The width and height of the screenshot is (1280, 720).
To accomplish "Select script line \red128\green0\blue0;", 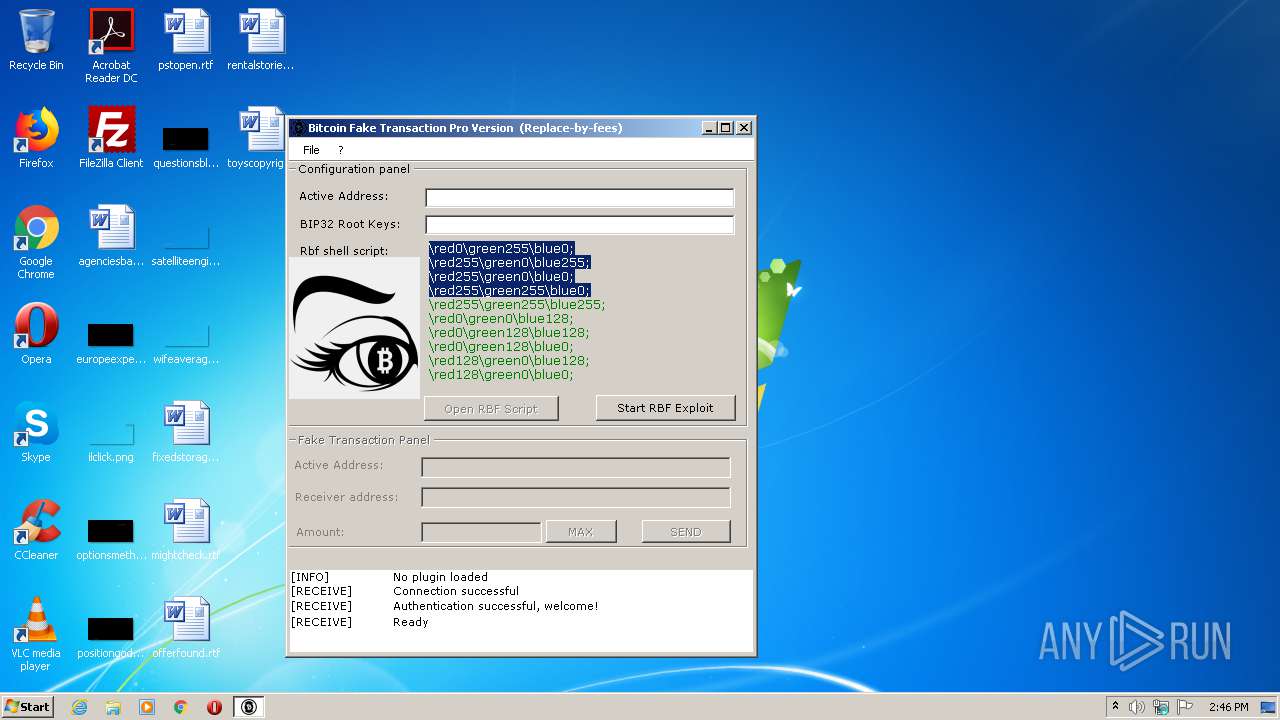I will (x=501, y=375).
